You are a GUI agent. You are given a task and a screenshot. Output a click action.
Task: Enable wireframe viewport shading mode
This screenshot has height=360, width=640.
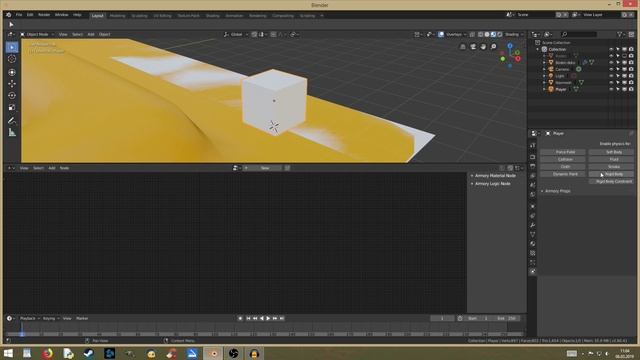(x=480, y=35)
